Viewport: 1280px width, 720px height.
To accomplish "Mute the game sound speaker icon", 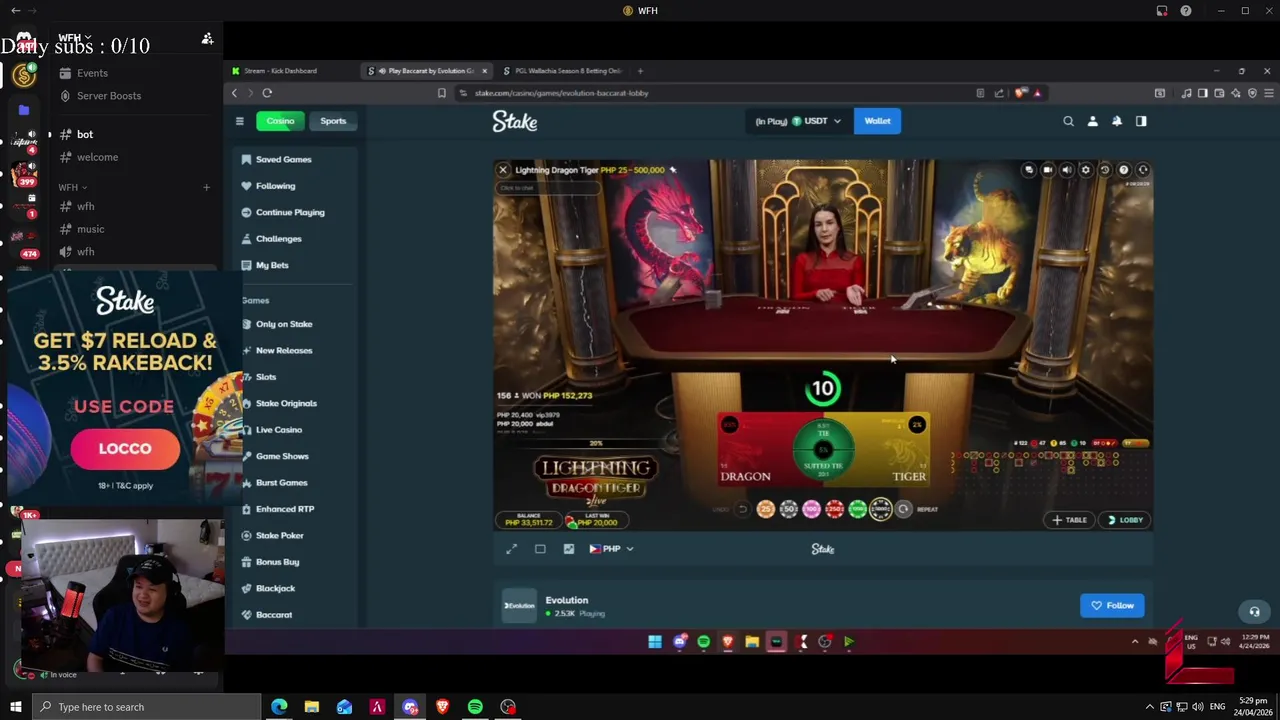I will click(1066, 170).
